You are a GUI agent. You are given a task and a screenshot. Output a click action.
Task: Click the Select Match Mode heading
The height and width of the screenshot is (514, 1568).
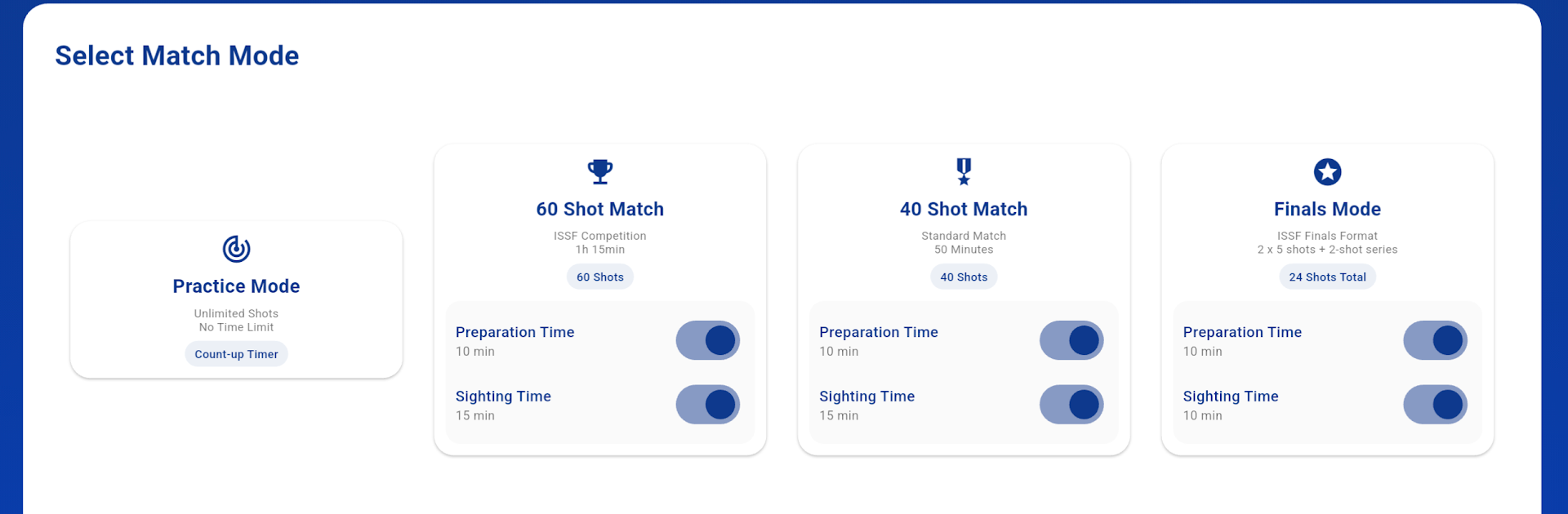tap(177, 55)
